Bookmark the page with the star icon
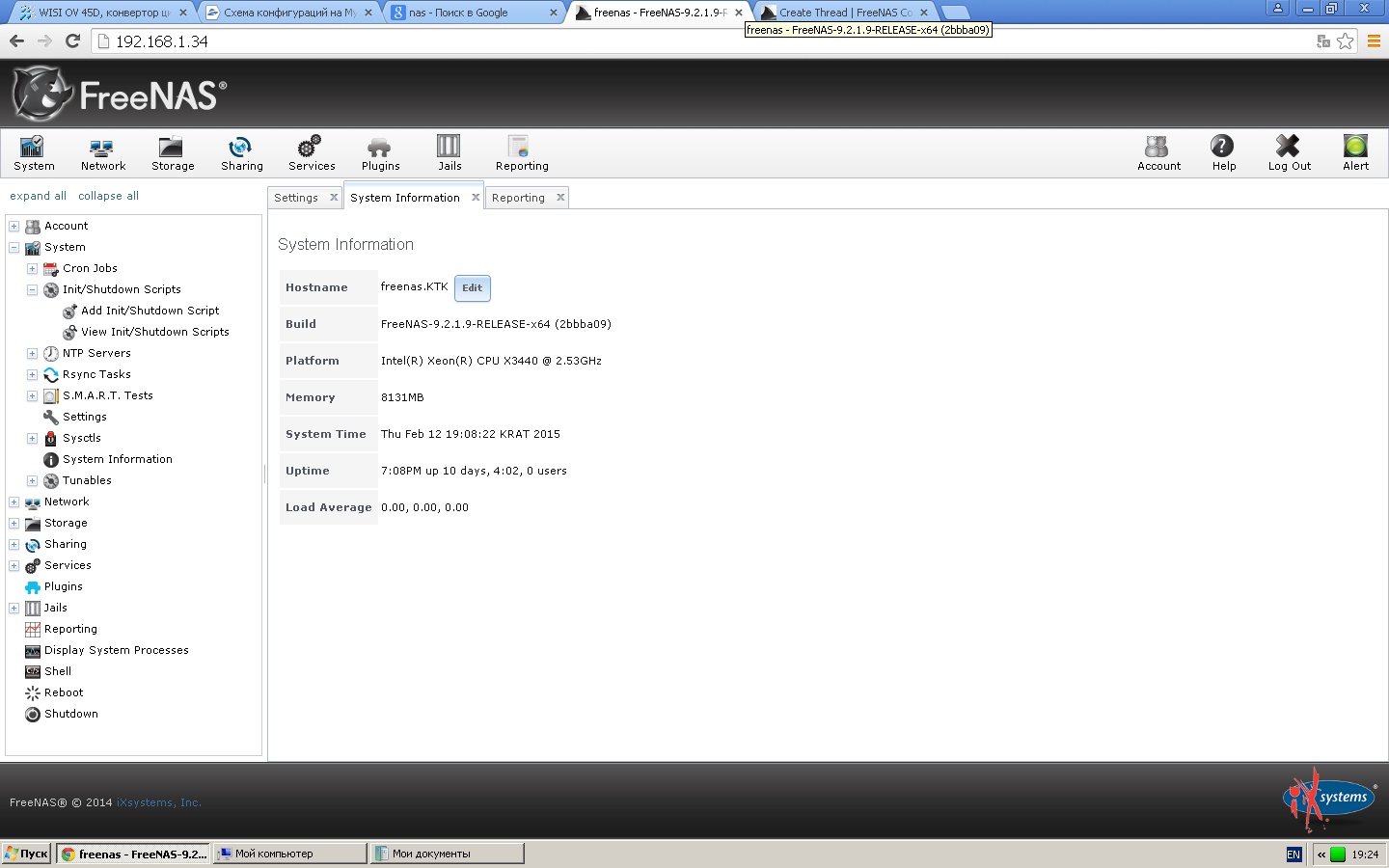The height and width of the screenshot is (868, 1389). pyautogui.click(x=1345, y=41)
